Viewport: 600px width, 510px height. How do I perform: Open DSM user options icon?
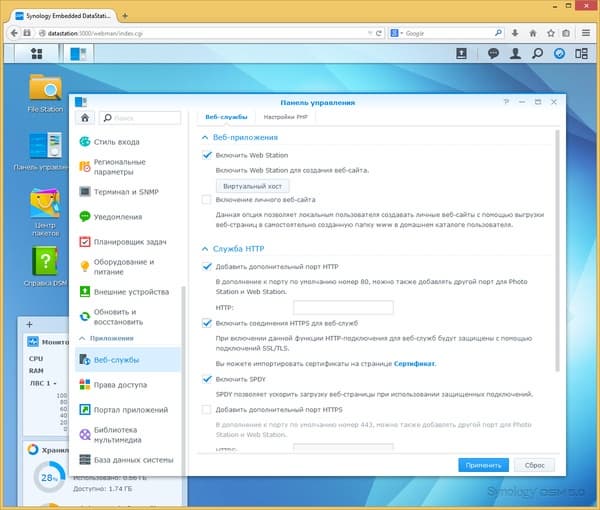(515, 54)
